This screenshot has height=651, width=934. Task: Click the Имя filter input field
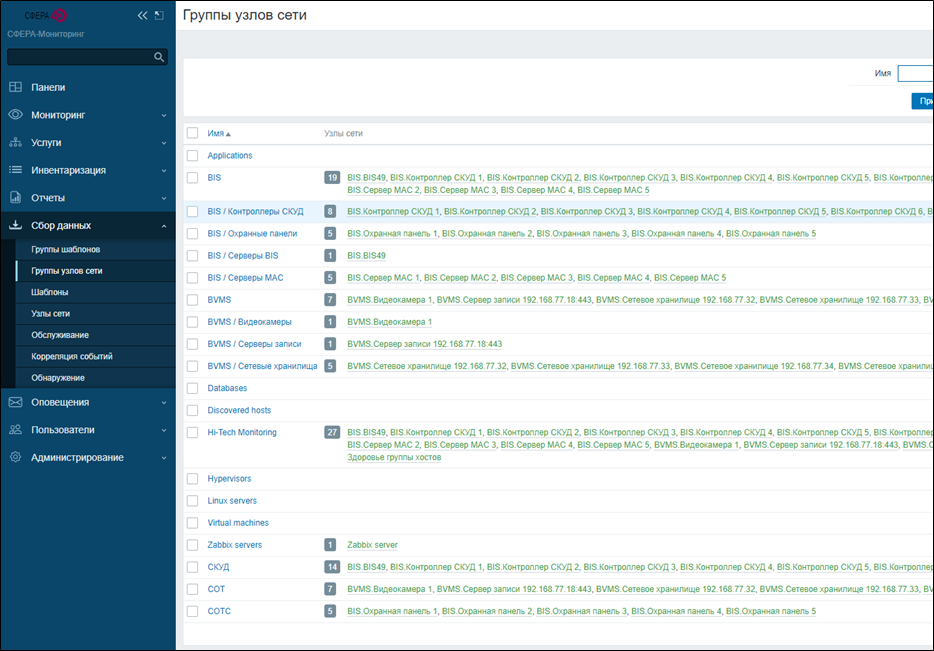click(915, 73)
